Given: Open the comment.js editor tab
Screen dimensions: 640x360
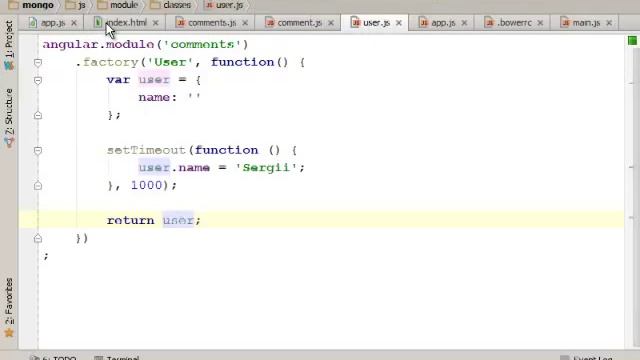Looking at the screenshot, I should 299,23.
